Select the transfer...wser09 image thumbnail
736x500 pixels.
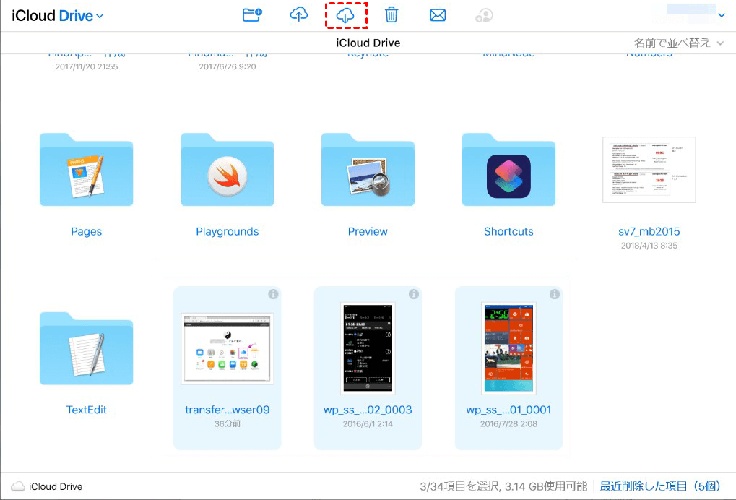227,348
